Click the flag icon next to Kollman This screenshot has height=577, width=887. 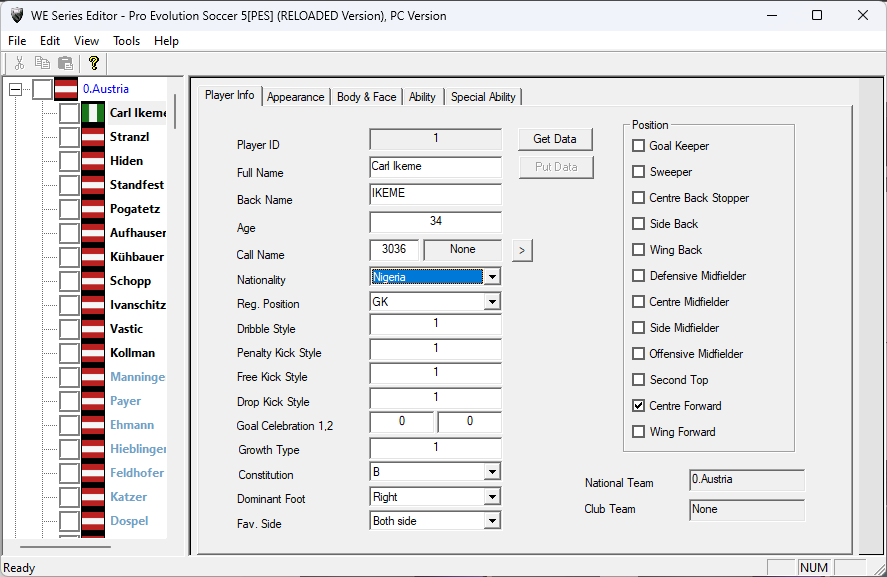93,353
